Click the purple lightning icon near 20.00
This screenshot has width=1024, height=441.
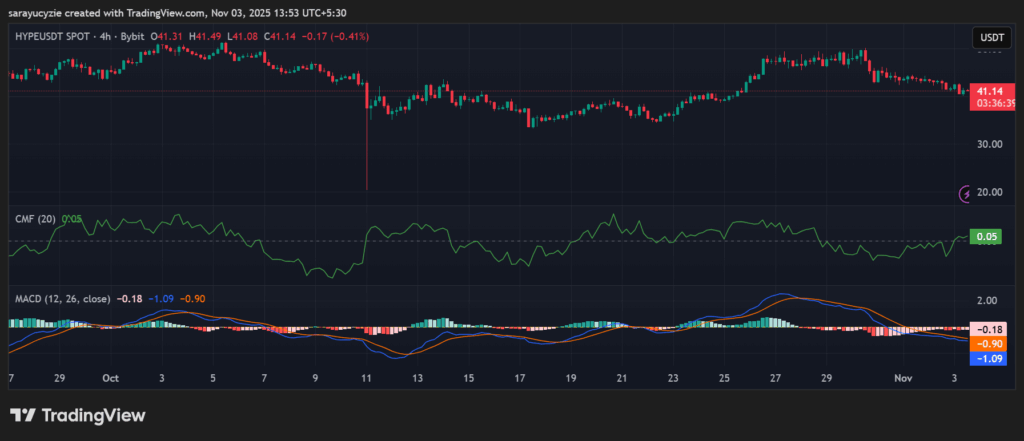tap(966, 193)
